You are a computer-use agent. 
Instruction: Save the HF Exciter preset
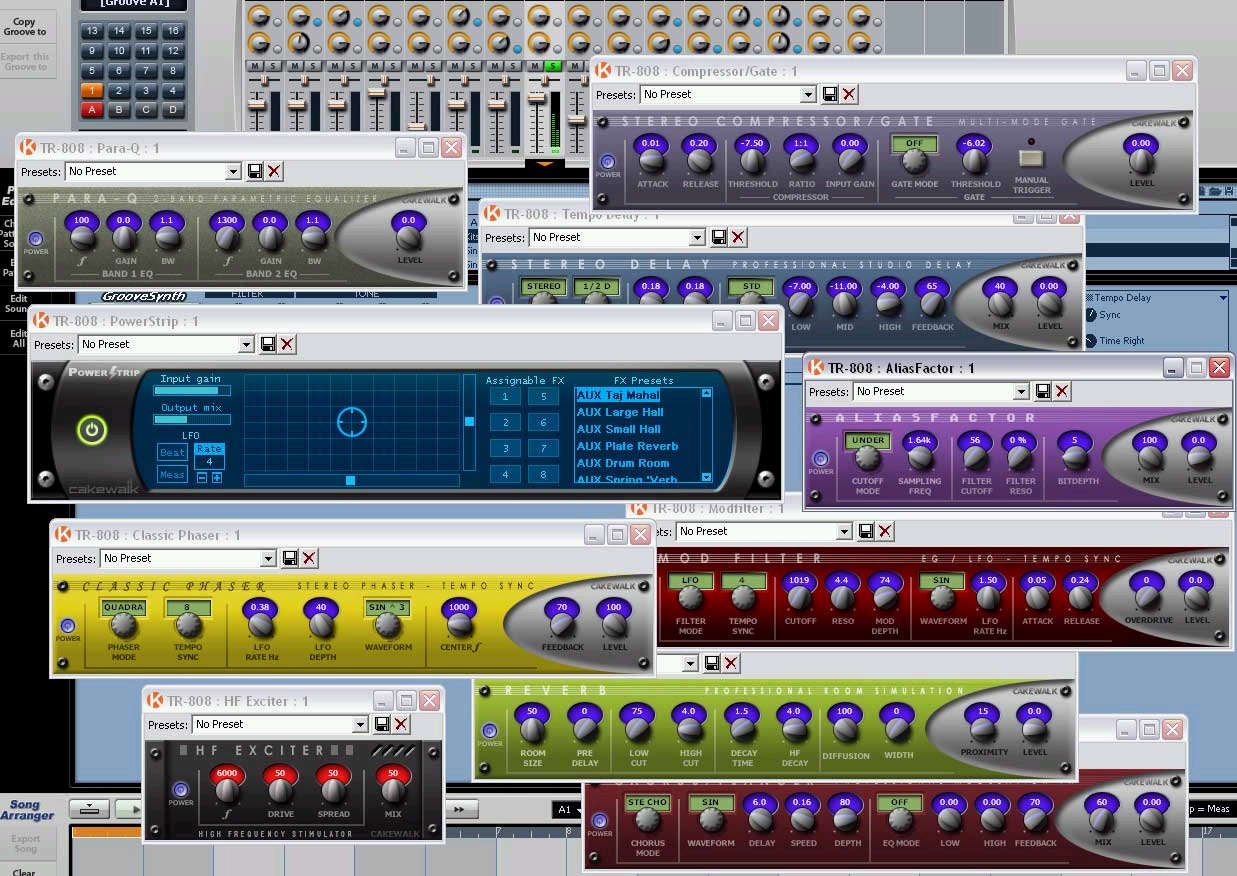tap(382, 724)
